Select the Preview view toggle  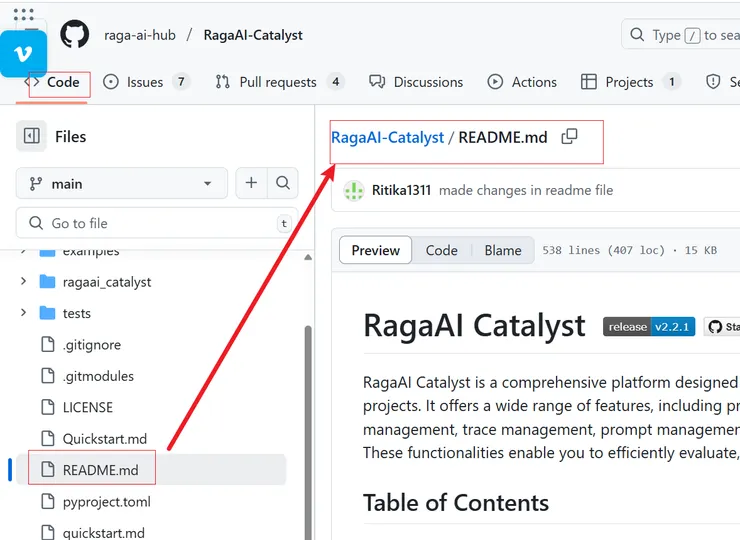click(376, 250)
